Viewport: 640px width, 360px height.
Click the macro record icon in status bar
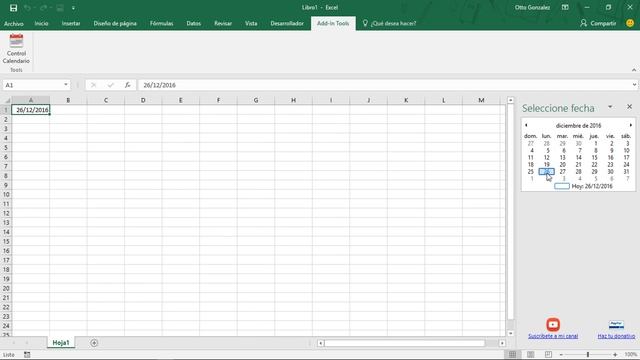point(27,355)
